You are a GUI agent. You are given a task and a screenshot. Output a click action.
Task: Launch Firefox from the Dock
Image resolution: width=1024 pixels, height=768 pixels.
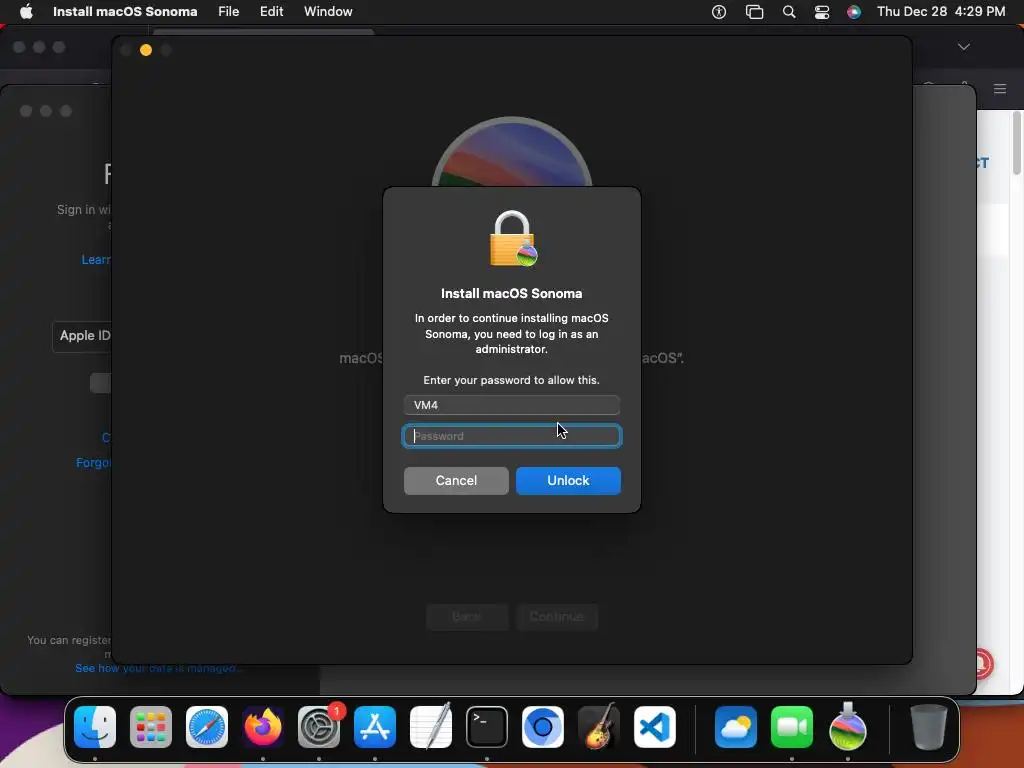[263, 726]
